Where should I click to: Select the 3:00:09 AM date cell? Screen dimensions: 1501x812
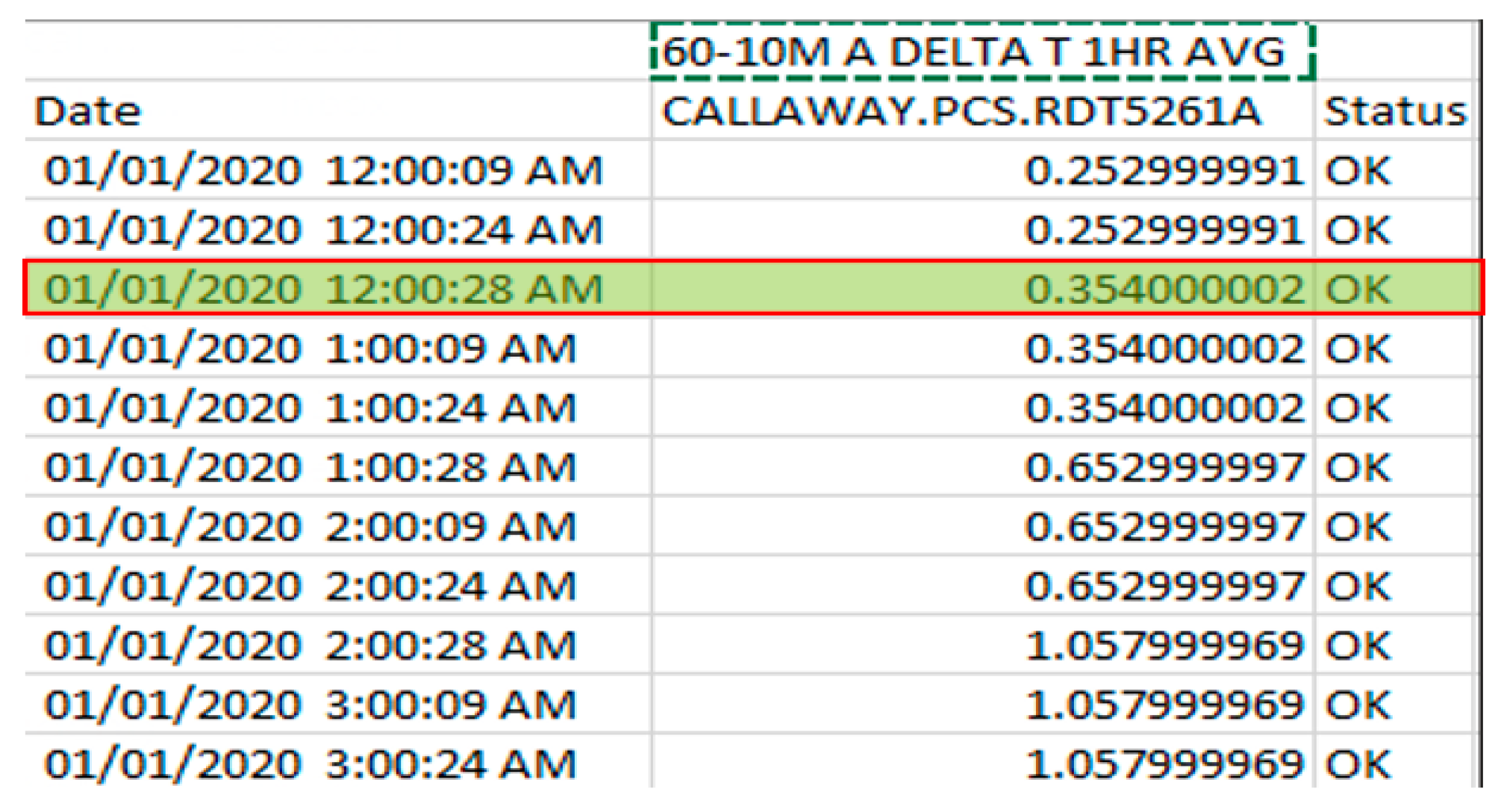click(311, 705)
